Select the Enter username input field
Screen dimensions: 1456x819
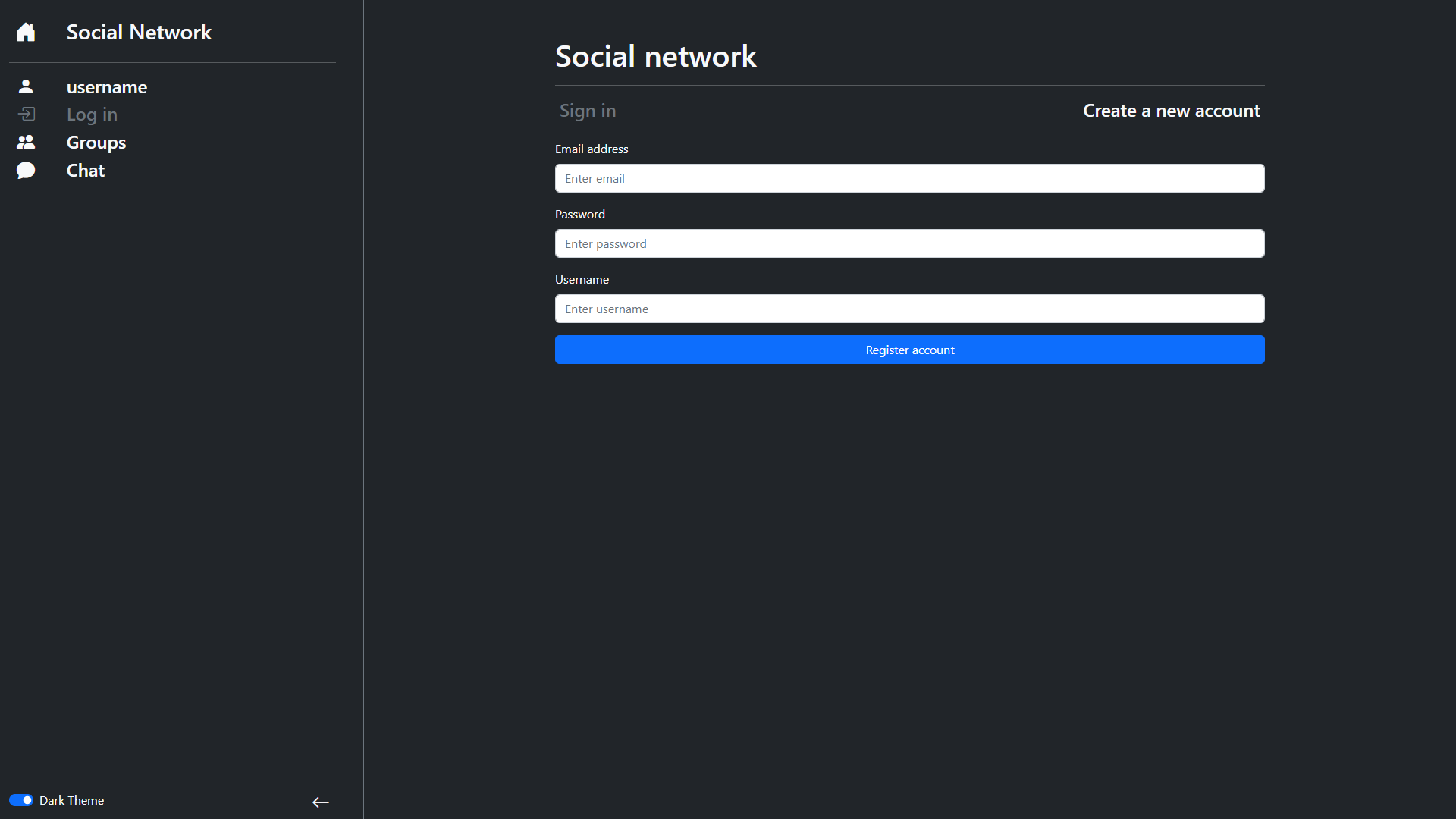point(909,309)
